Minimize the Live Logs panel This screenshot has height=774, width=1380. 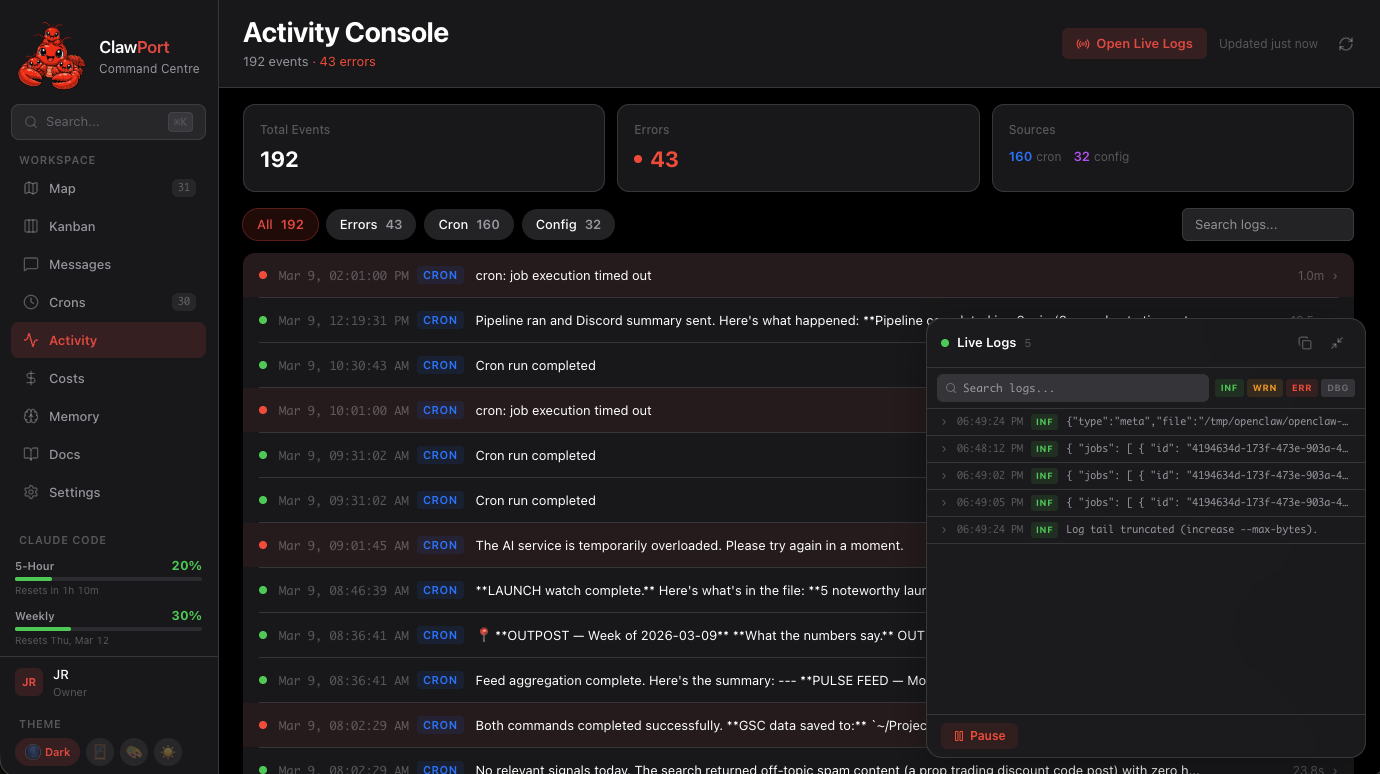click(x=1337, y=343)
